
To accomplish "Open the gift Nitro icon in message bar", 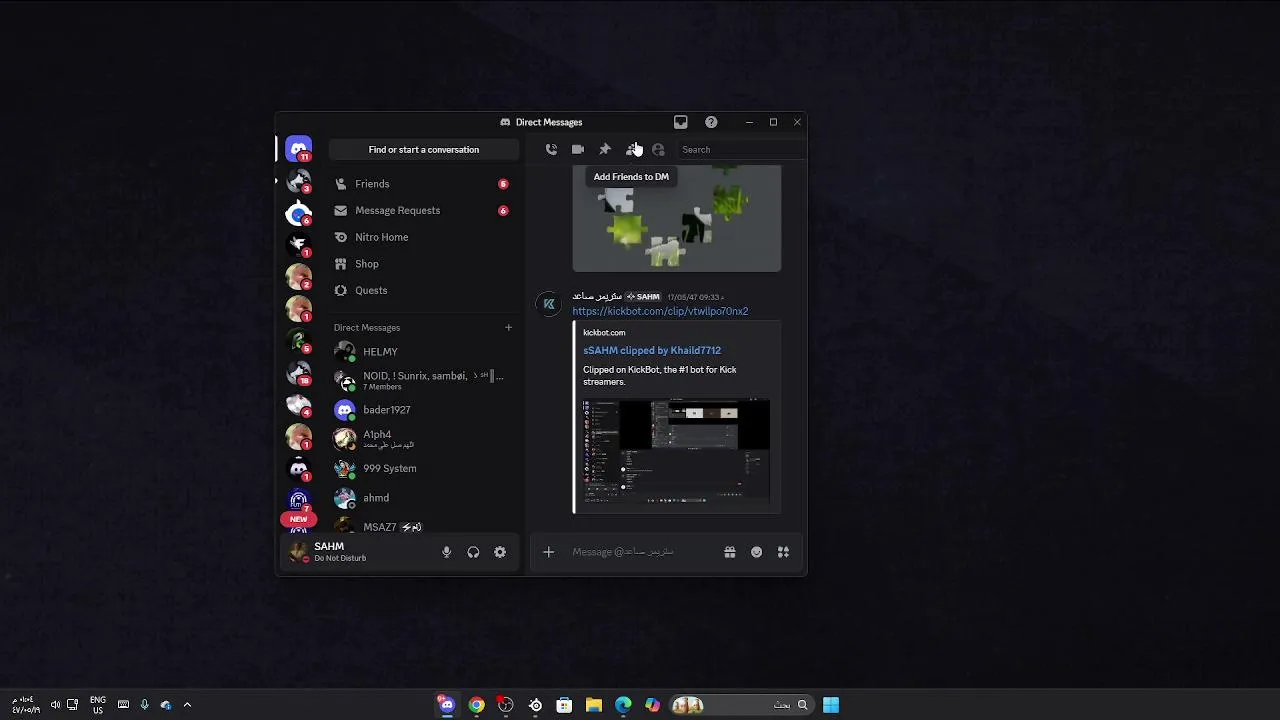I will (x=730, y=552).
